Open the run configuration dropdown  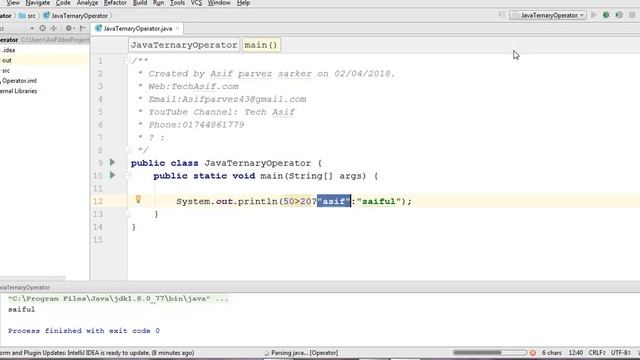tap(548, 15)
